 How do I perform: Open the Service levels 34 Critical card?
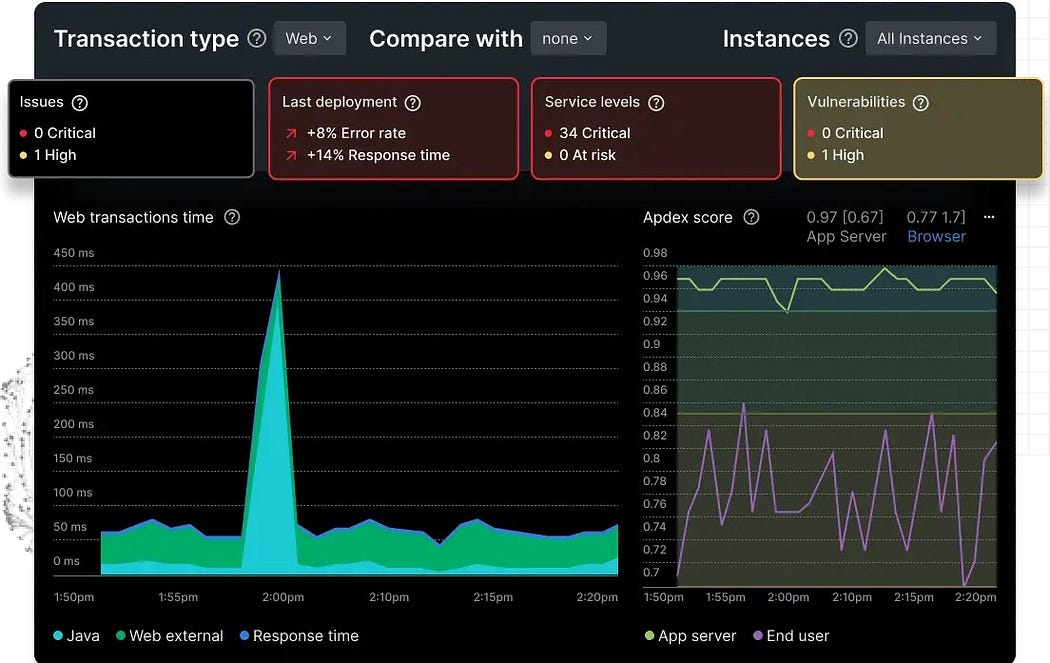(655, 129)
